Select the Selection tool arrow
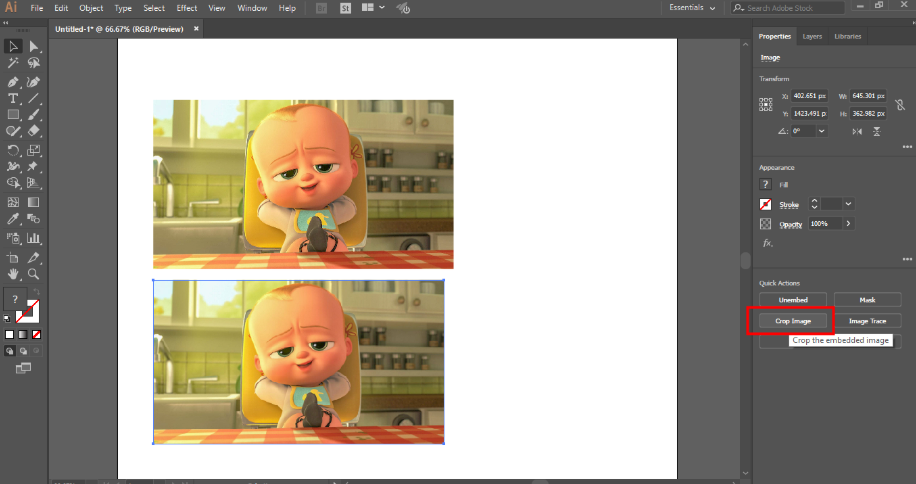 coord(13,46)
